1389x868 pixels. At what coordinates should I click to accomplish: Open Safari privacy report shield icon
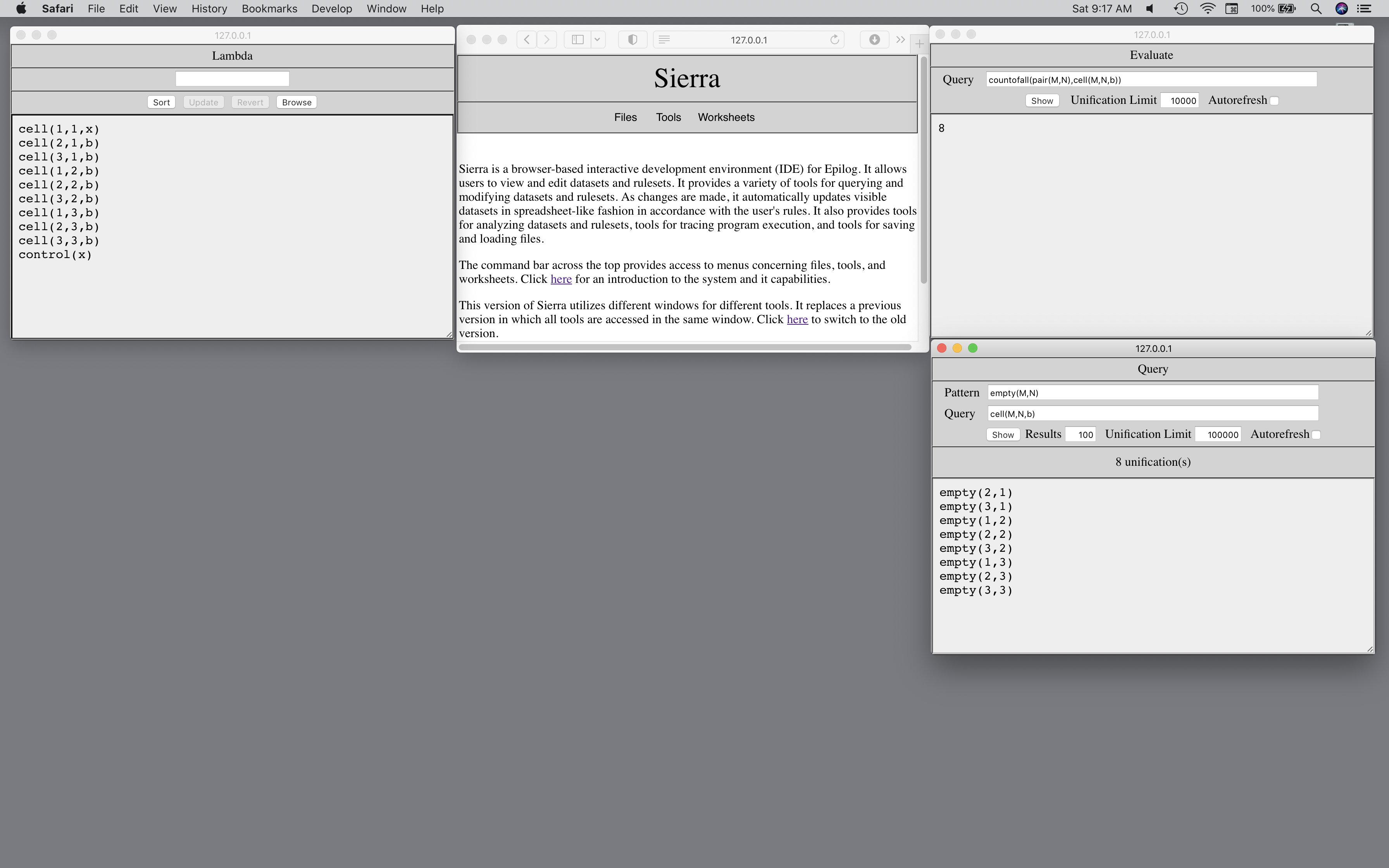tap(632, 40)
